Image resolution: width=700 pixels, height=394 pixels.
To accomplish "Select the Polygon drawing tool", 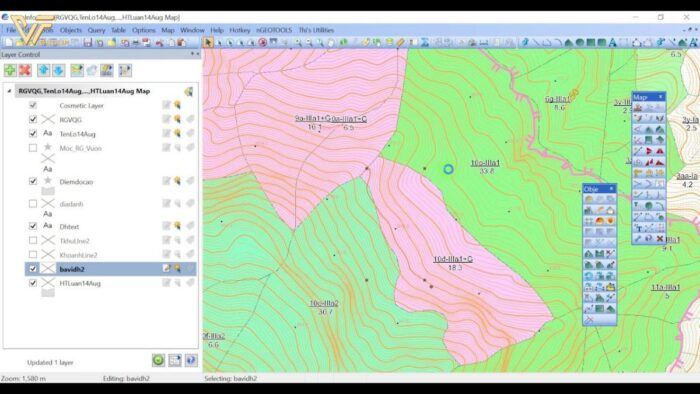I will point(569,43).
